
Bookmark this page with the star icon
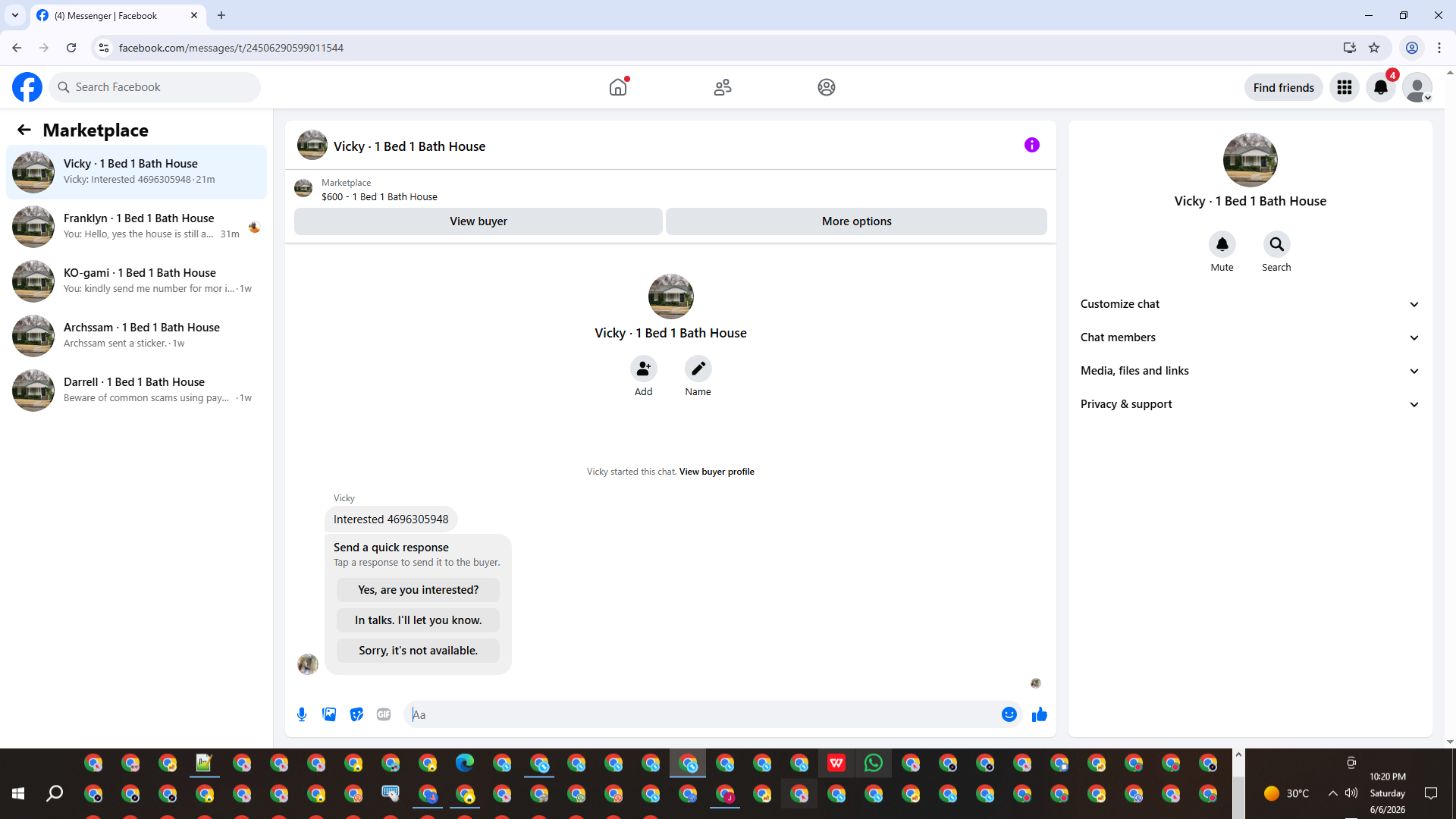coord(1374,48)
